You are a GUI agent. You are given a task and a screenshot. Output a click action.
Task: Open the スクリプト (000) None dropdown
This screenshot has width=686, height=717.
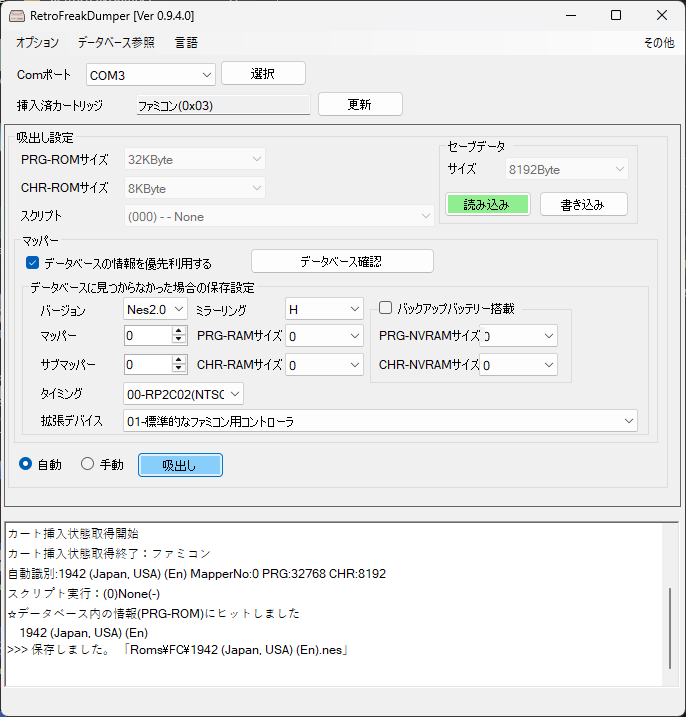(279, 216)
